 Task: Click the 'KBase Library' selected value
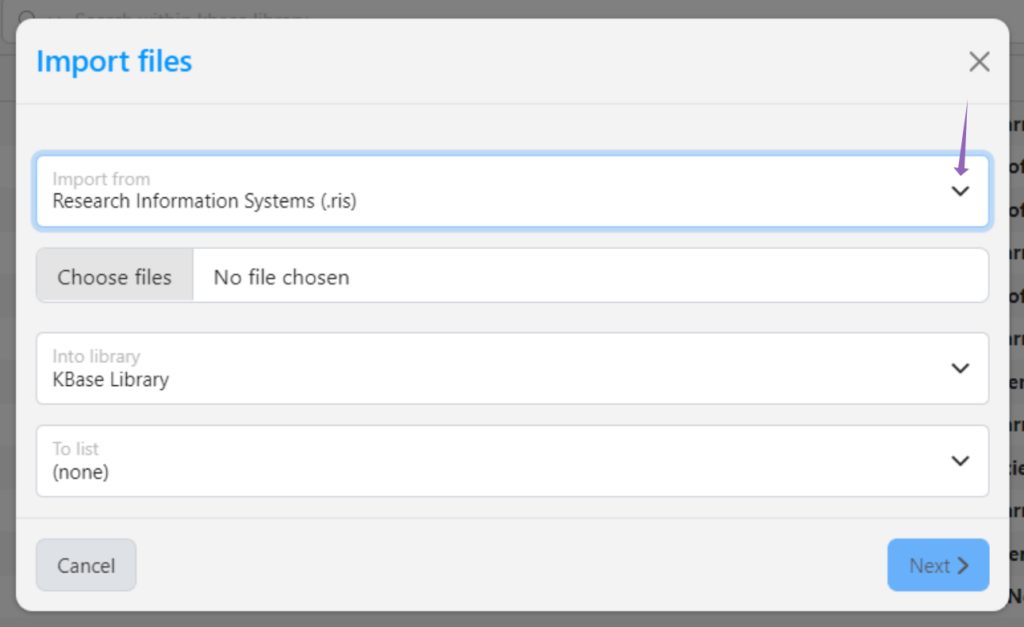point(111,380)
